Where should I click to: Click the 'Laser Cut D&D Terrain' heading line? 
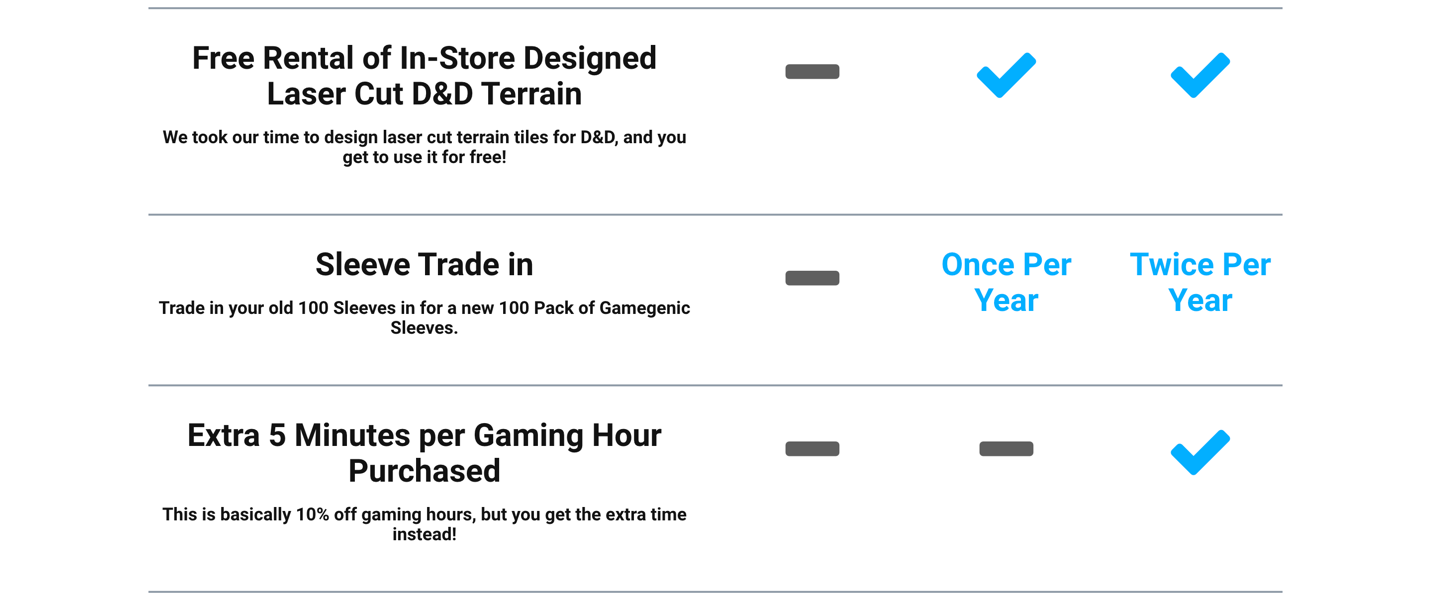[x=424, y=94]
